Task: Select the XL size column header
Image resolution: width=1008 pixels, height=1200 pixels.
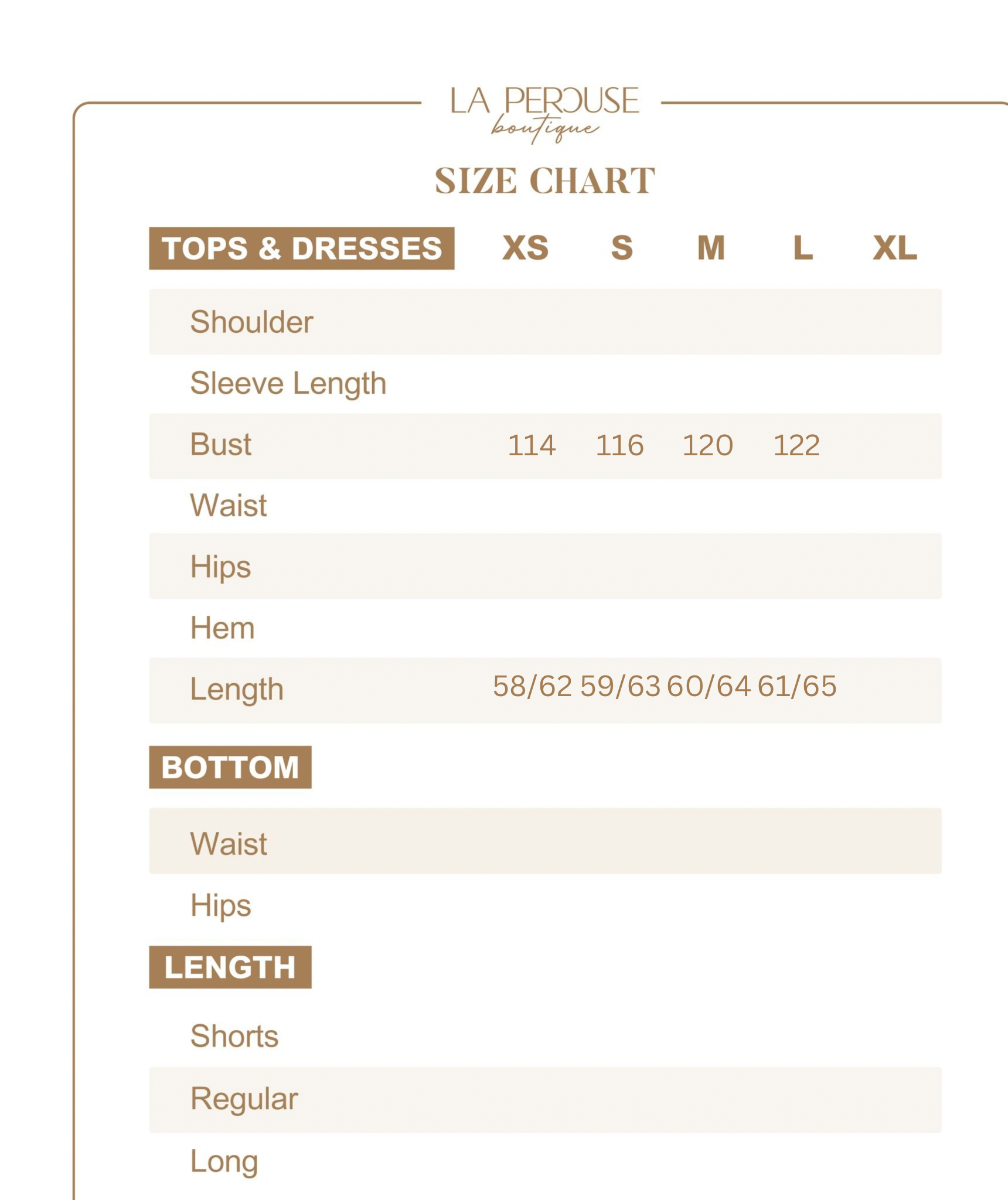Action: 894,248
